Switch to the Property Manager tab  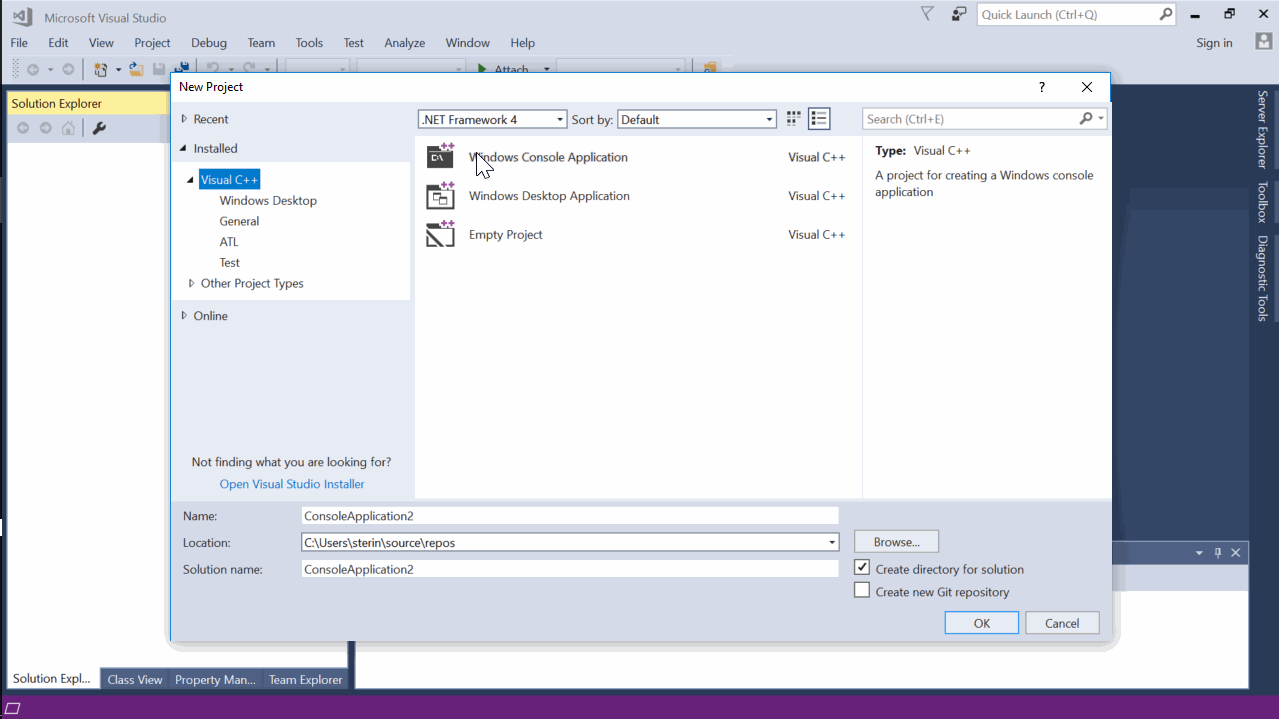[215, 679]
